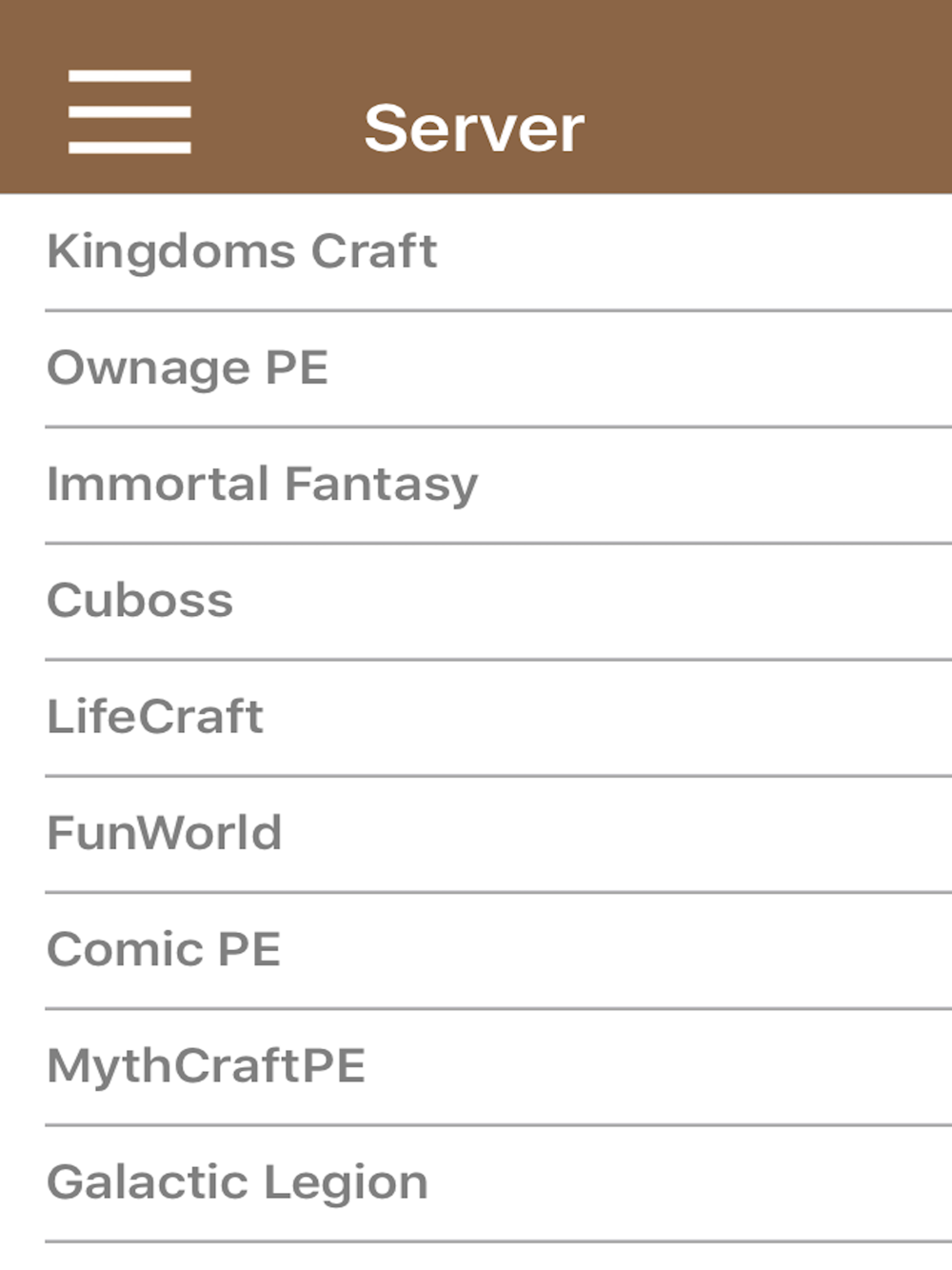952x1270 pixels.
Task: Pick FunWorld in the server list
Action: (476, 834)
